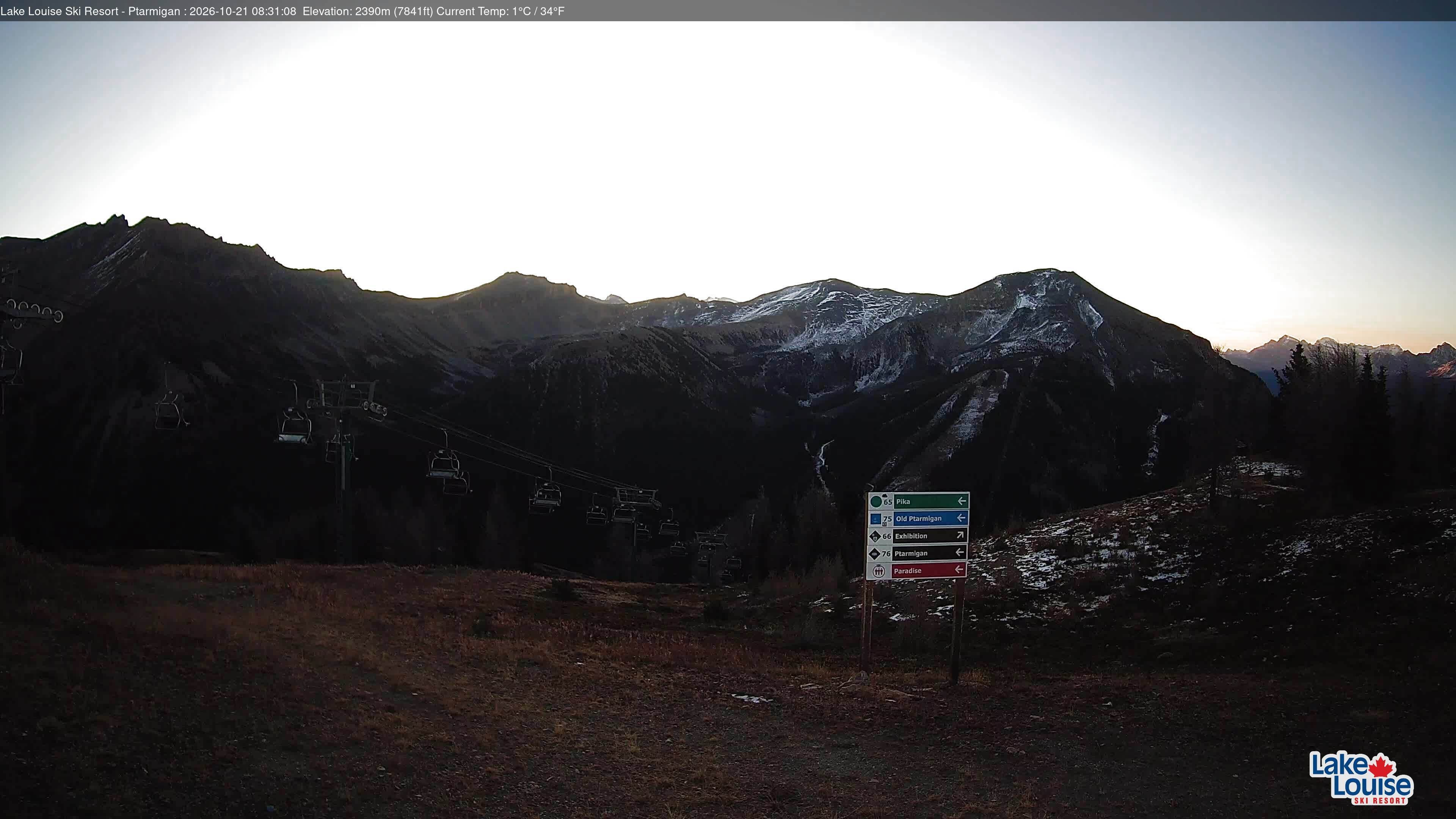Screen dimensions: 1456x819
Task: Click the 'Exhibition' trail name
Action: (x=911, y=536)
